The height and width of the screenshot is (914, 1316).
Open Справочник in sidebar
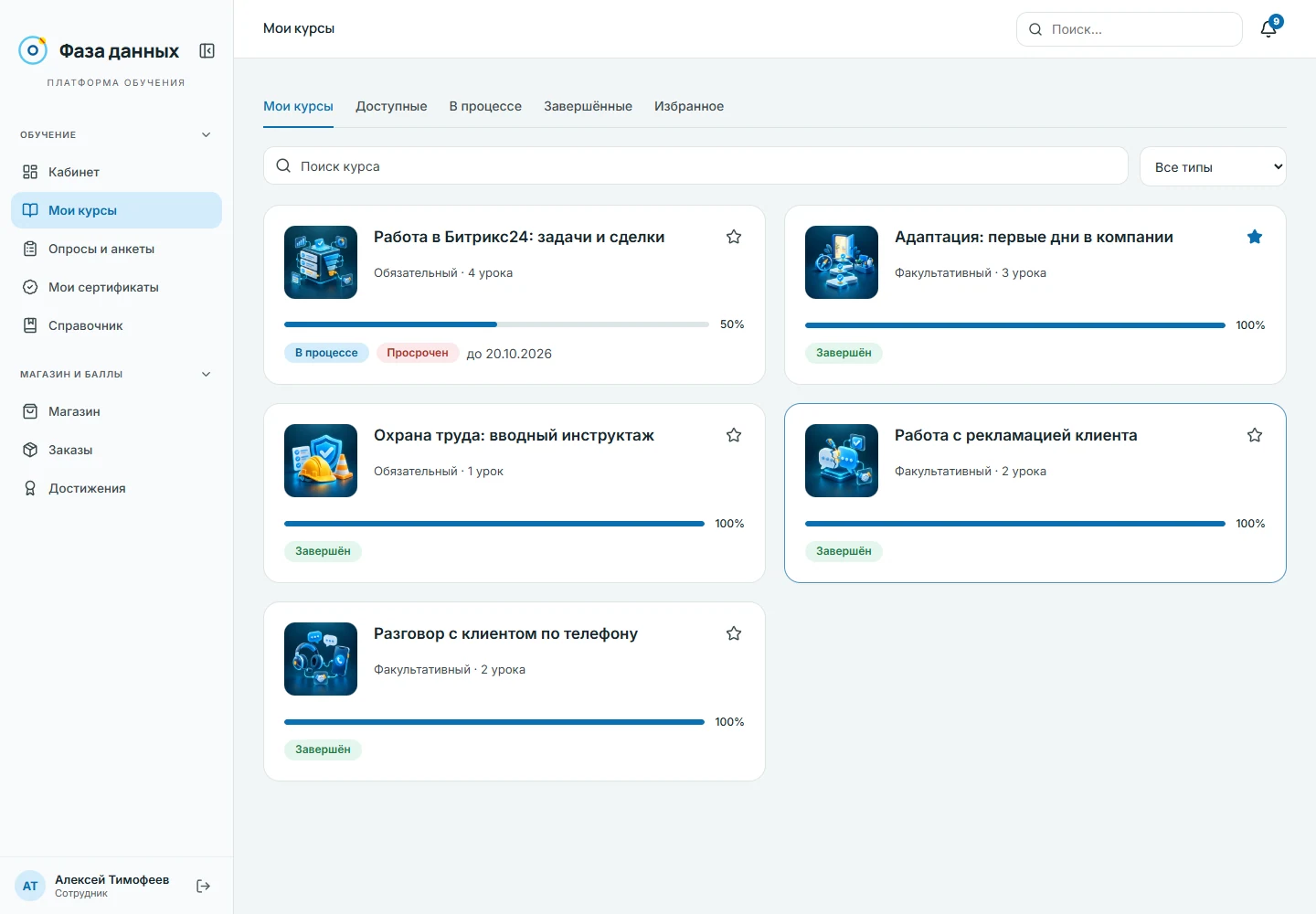click(116, 325)
